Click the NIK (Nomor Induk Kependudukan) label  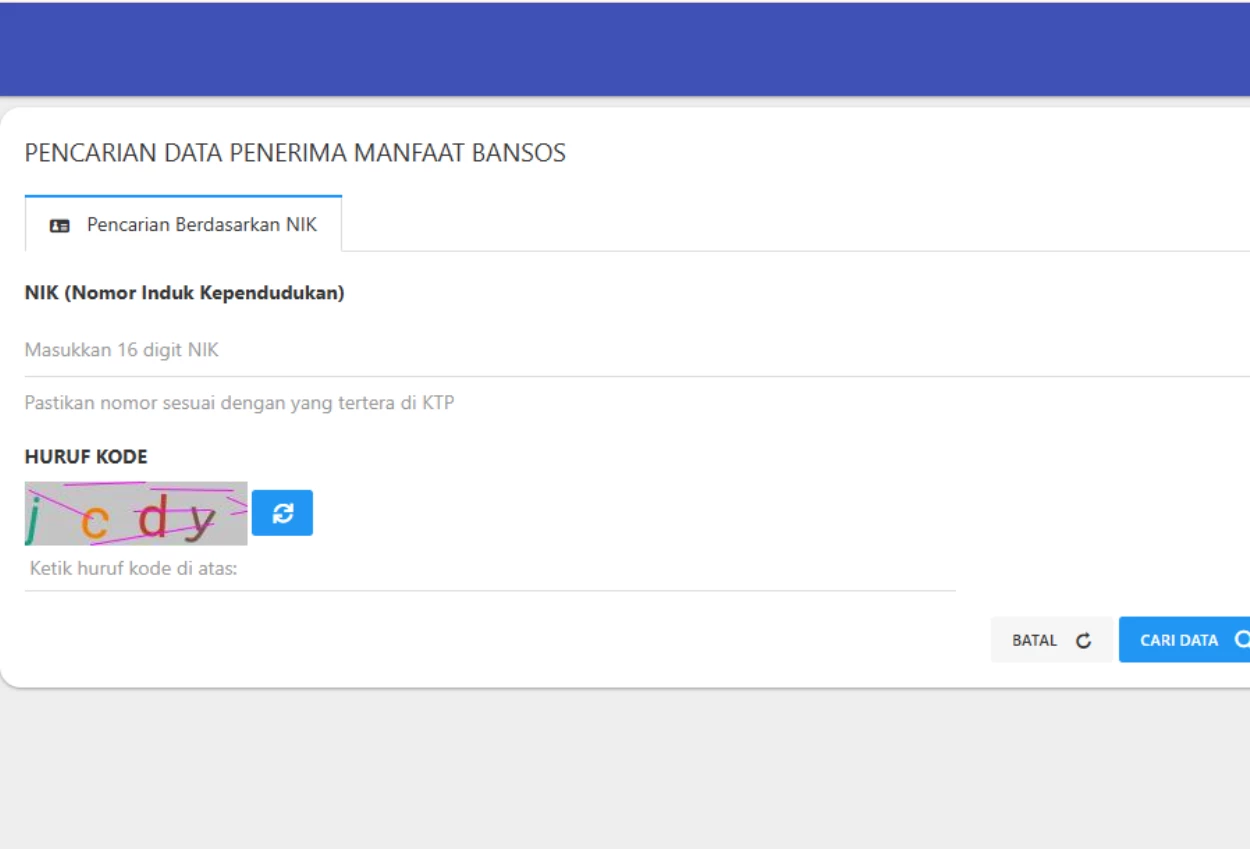click(x=185, y=294)
